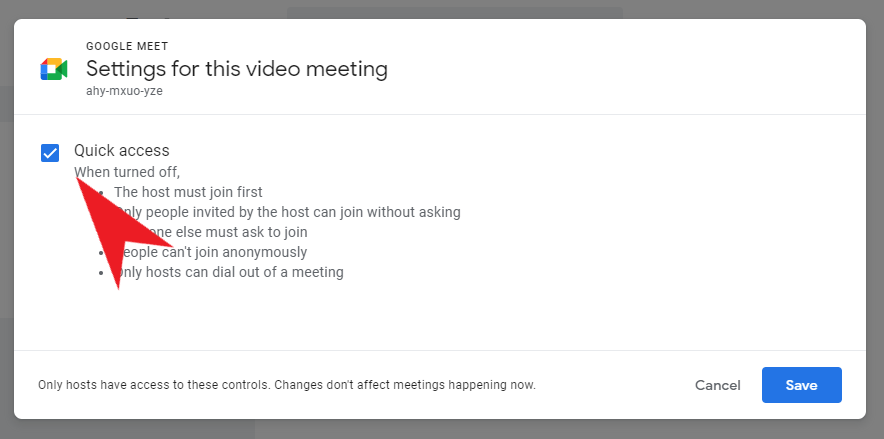Click the "When turned off," description line

click(127, 172)
